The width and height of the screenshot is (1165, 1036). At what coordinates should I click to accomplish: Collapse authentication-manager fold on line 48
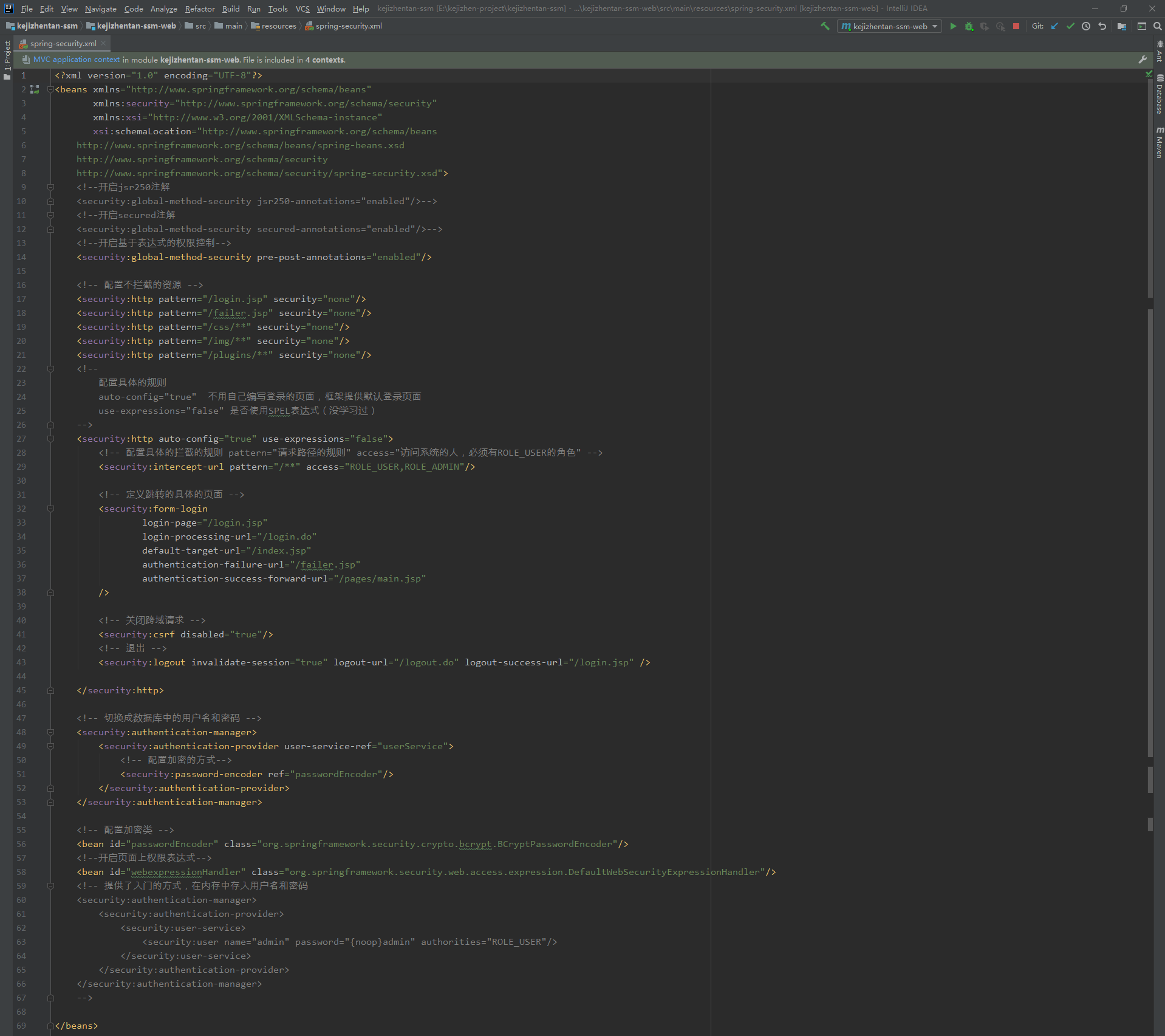(51, 732)
